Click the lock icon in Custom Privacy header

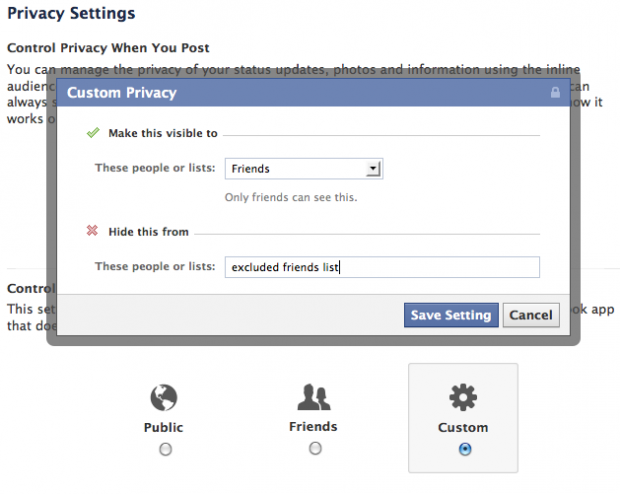[x=555, y=93]
